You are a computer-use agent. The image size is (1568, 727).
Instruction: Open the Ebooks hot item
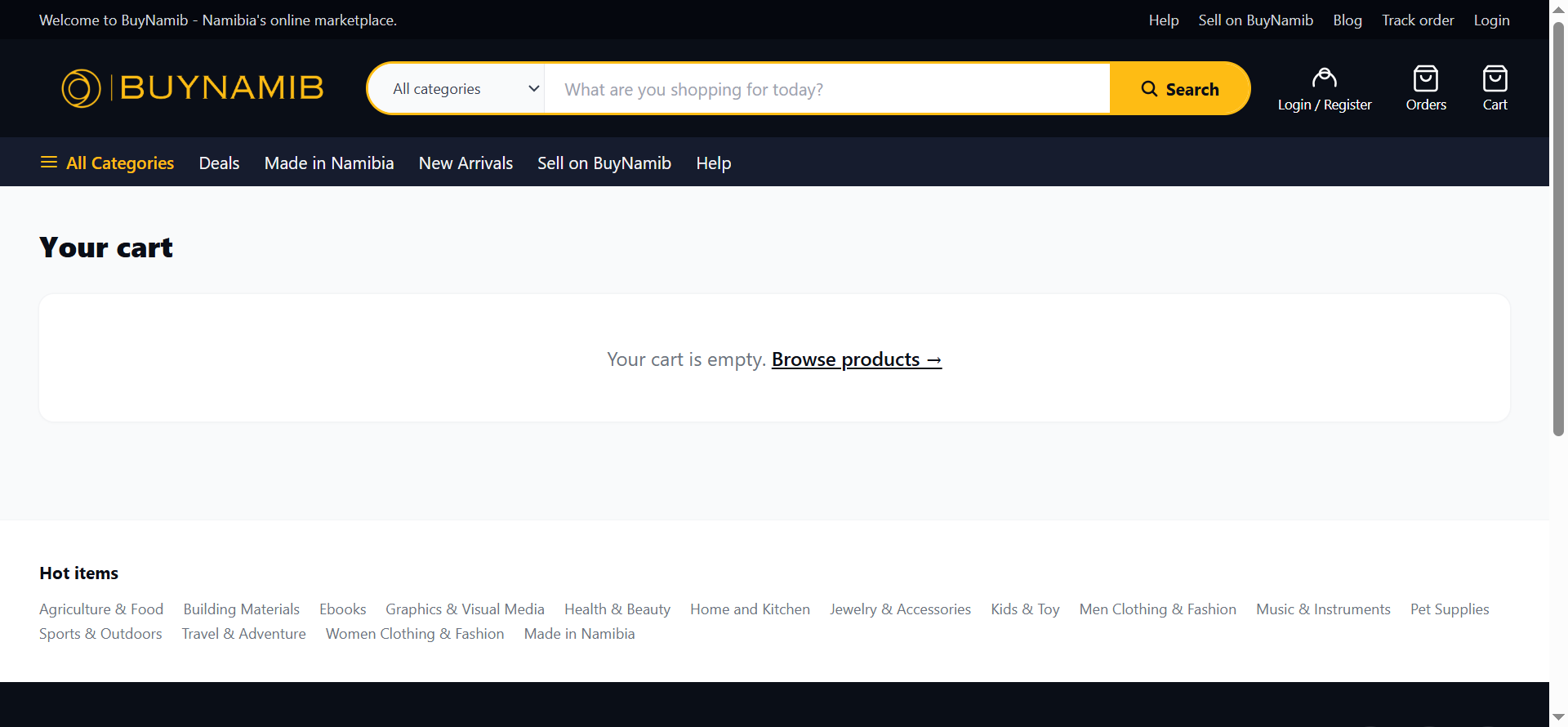(x=343, y=609)
